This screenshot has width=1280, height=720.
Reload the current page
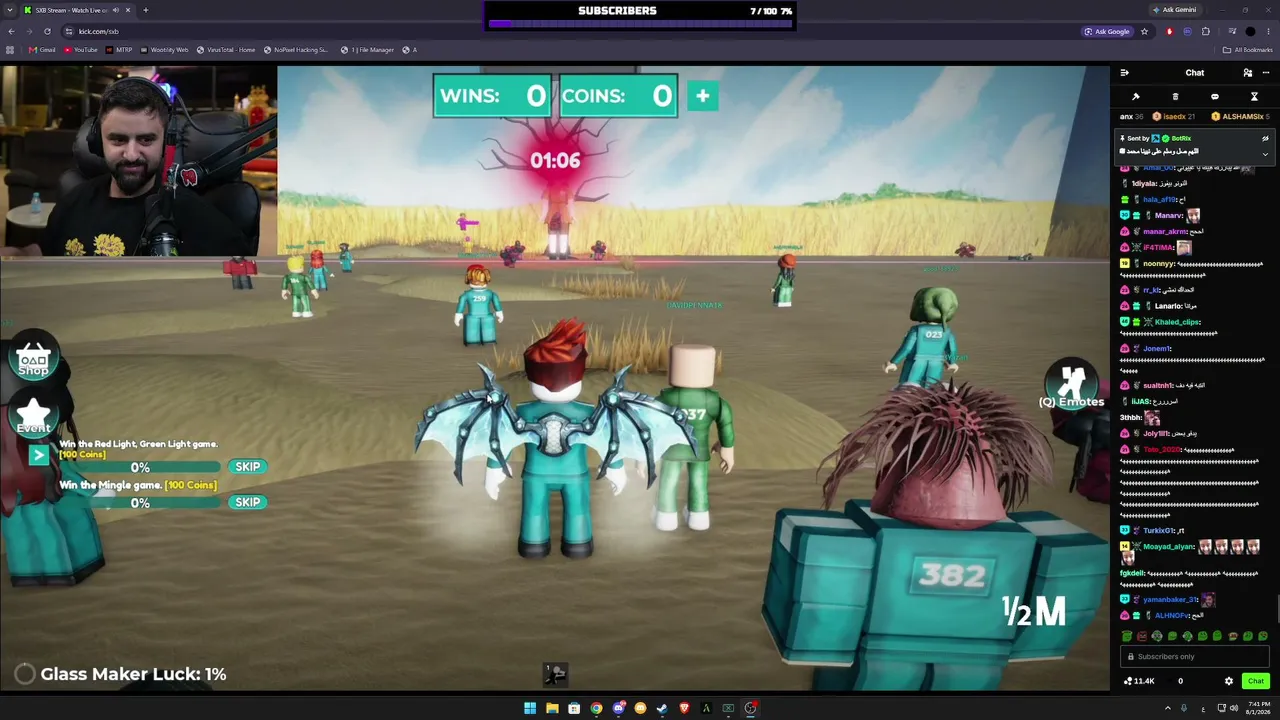coord(47,31)
